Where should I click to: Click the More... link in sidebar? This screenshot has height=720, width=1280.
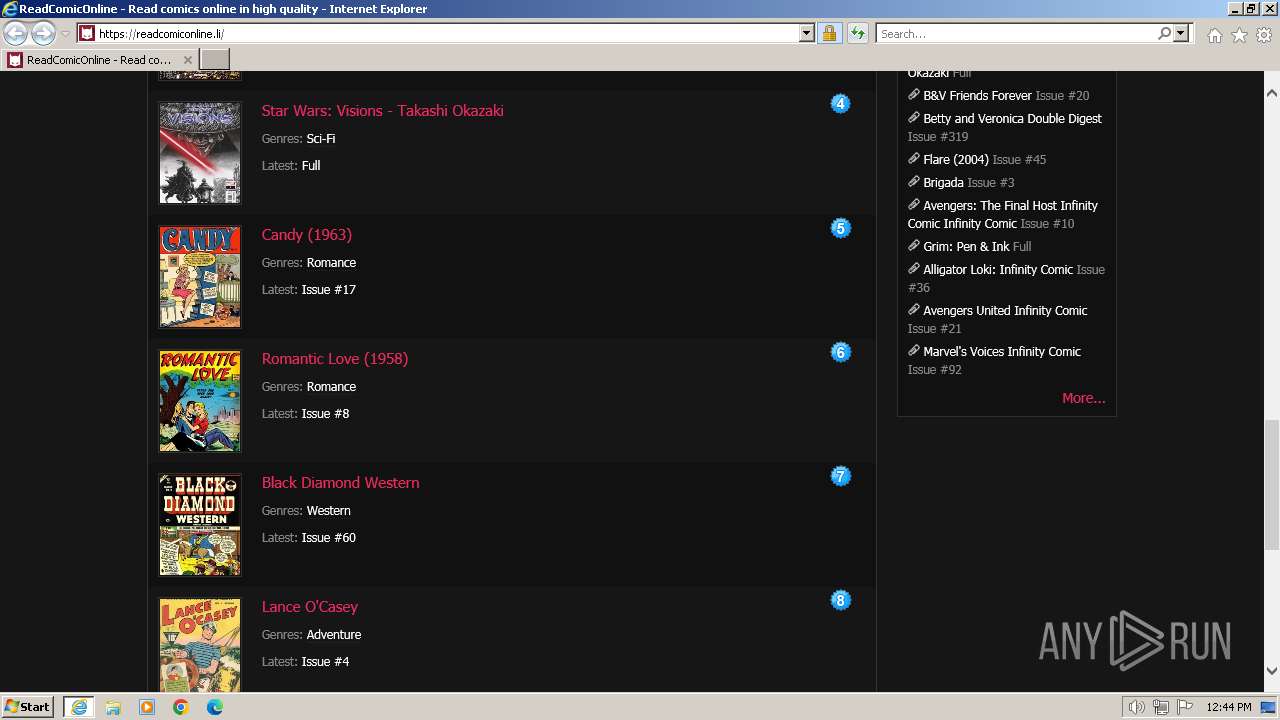pos(1084,398)
